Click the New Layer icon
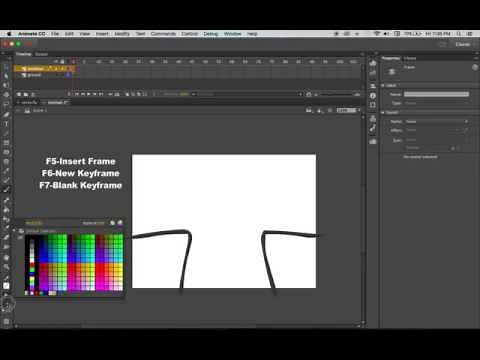Image resolution: width=480 pixels, height=360 pixels. click(x=19, y=94)
